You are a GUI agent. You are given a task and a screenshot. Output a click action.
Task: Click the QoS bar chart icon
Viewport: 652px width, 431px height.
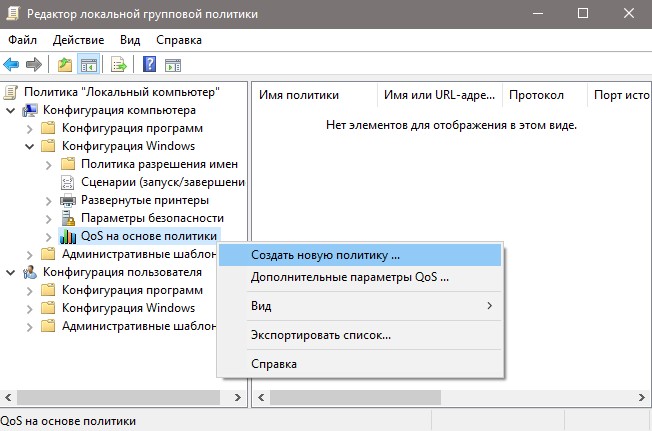coord(68,236)
